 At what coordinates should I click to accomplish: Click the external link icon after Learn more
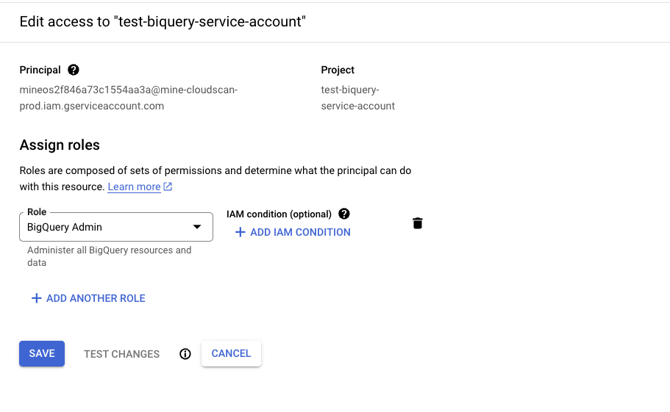pos(168,187)
